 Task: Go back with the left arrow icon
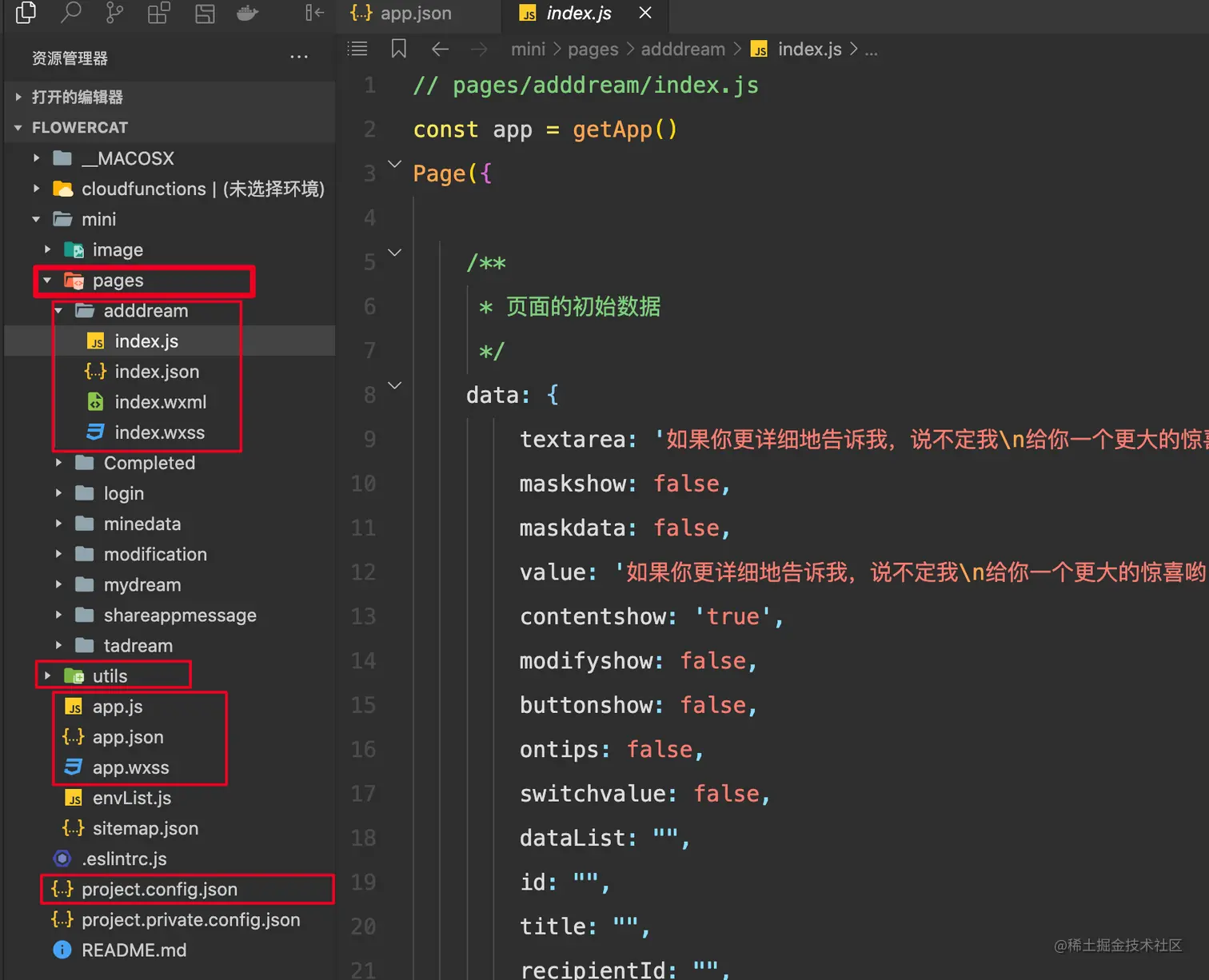coord(440,50)
